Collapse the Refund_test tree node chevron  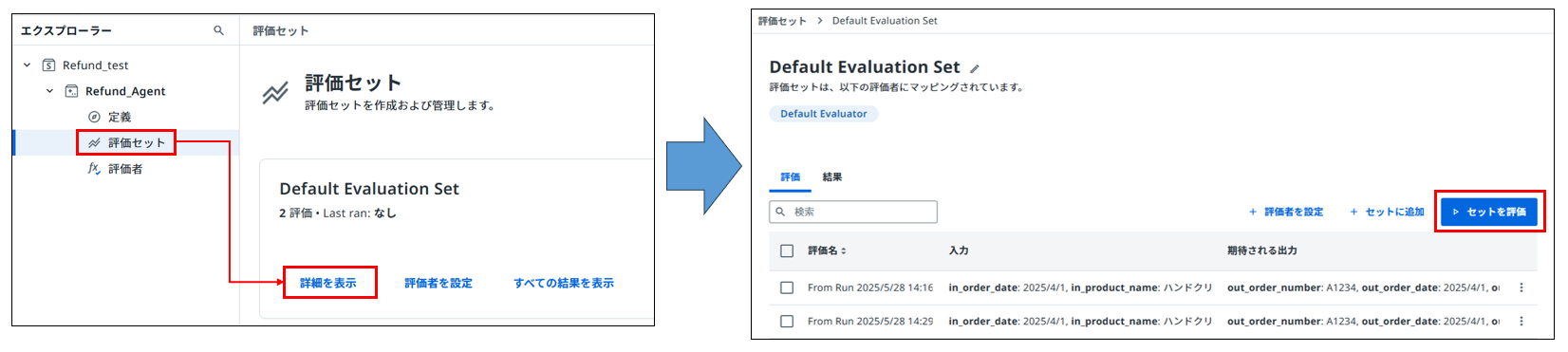click(x=27, y=65)
